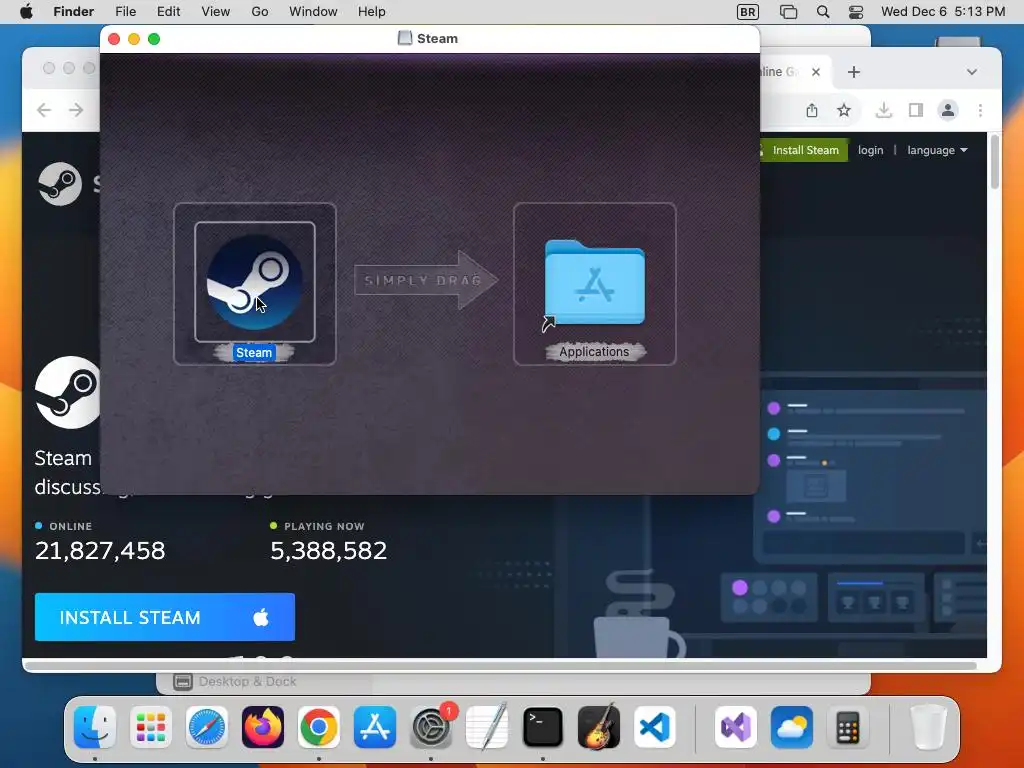This screenshot has height=768, width=1024.
Task: Click the blue INSTALL STEAM button
Action: click(x=165, y=617)
